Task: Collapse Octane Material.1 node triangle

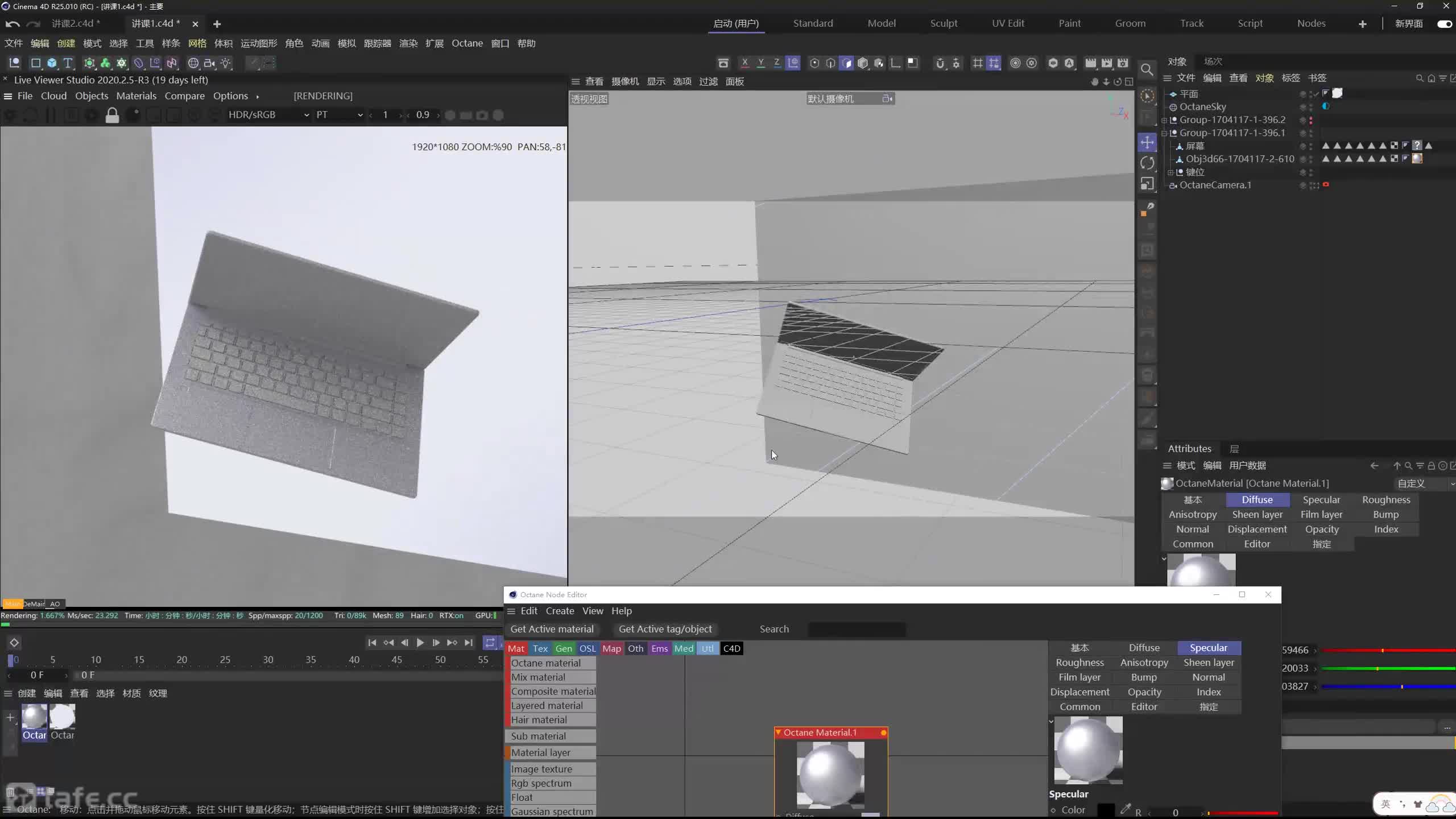Action: coord(778,733)
